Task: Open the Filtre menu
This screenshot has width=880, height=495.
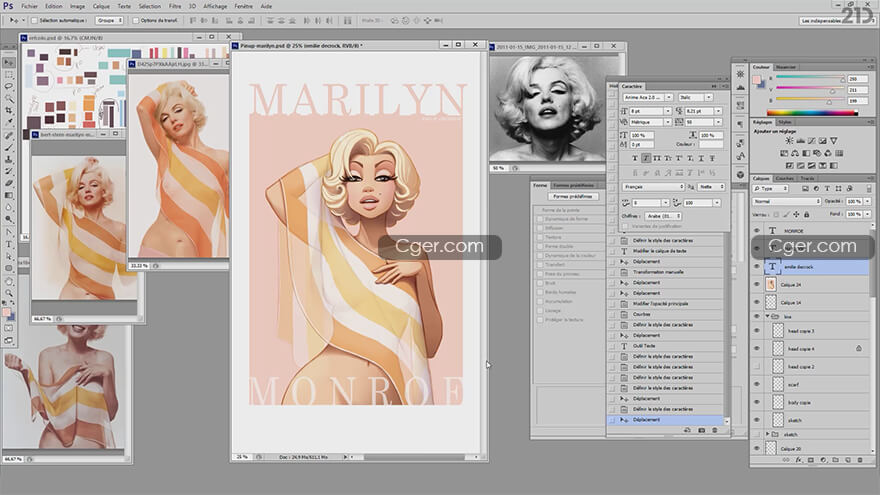Action: tap(175, 6)
